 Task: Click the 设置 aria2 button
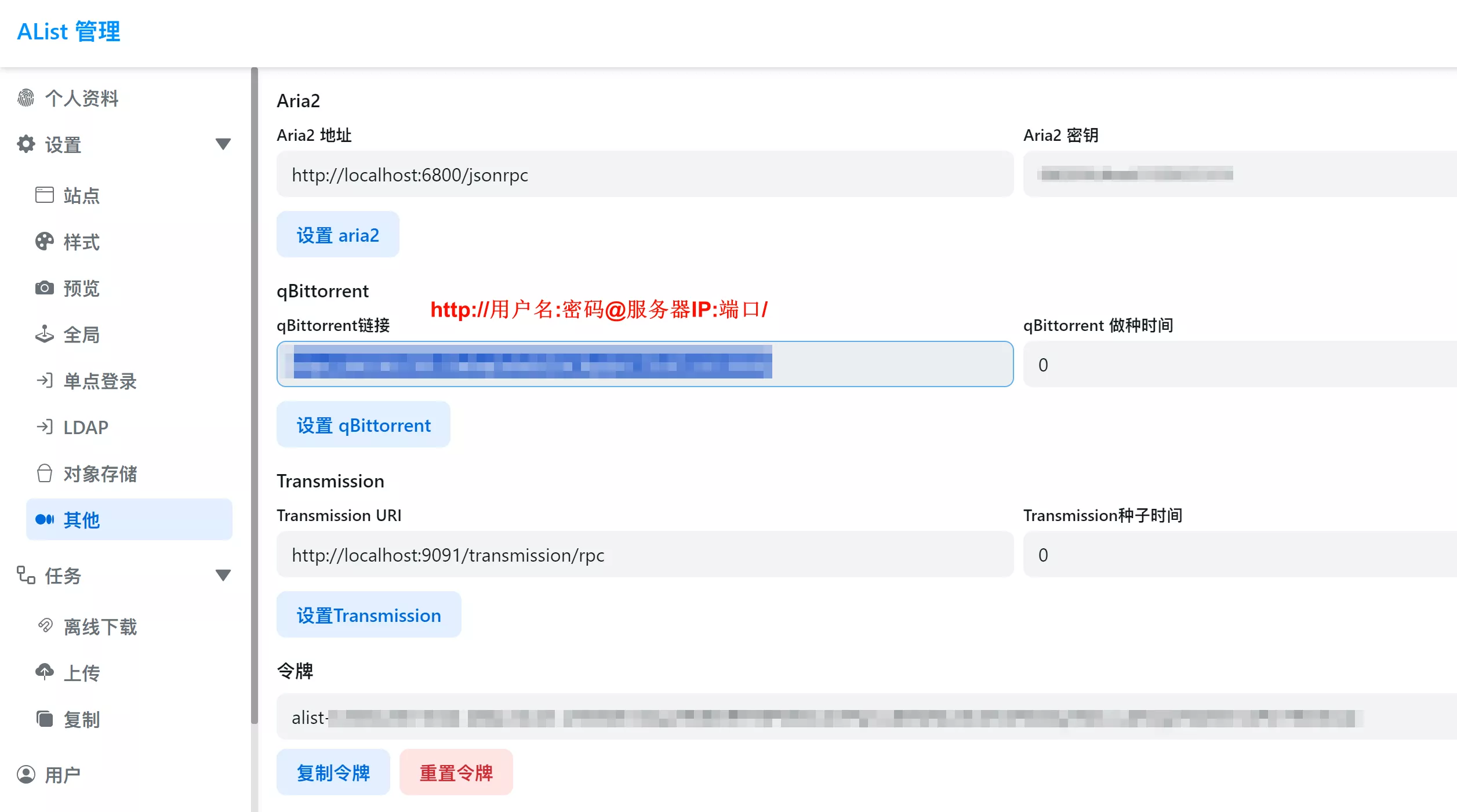(338, 234)
